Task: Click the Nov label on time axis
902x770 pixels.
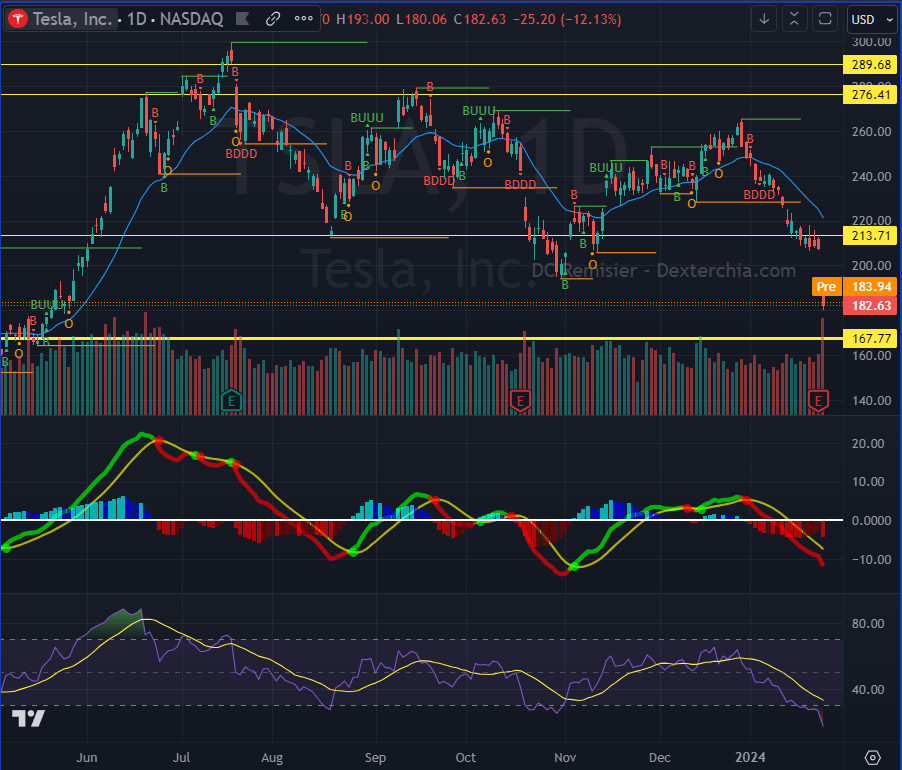Action: [x=565, y=757]
